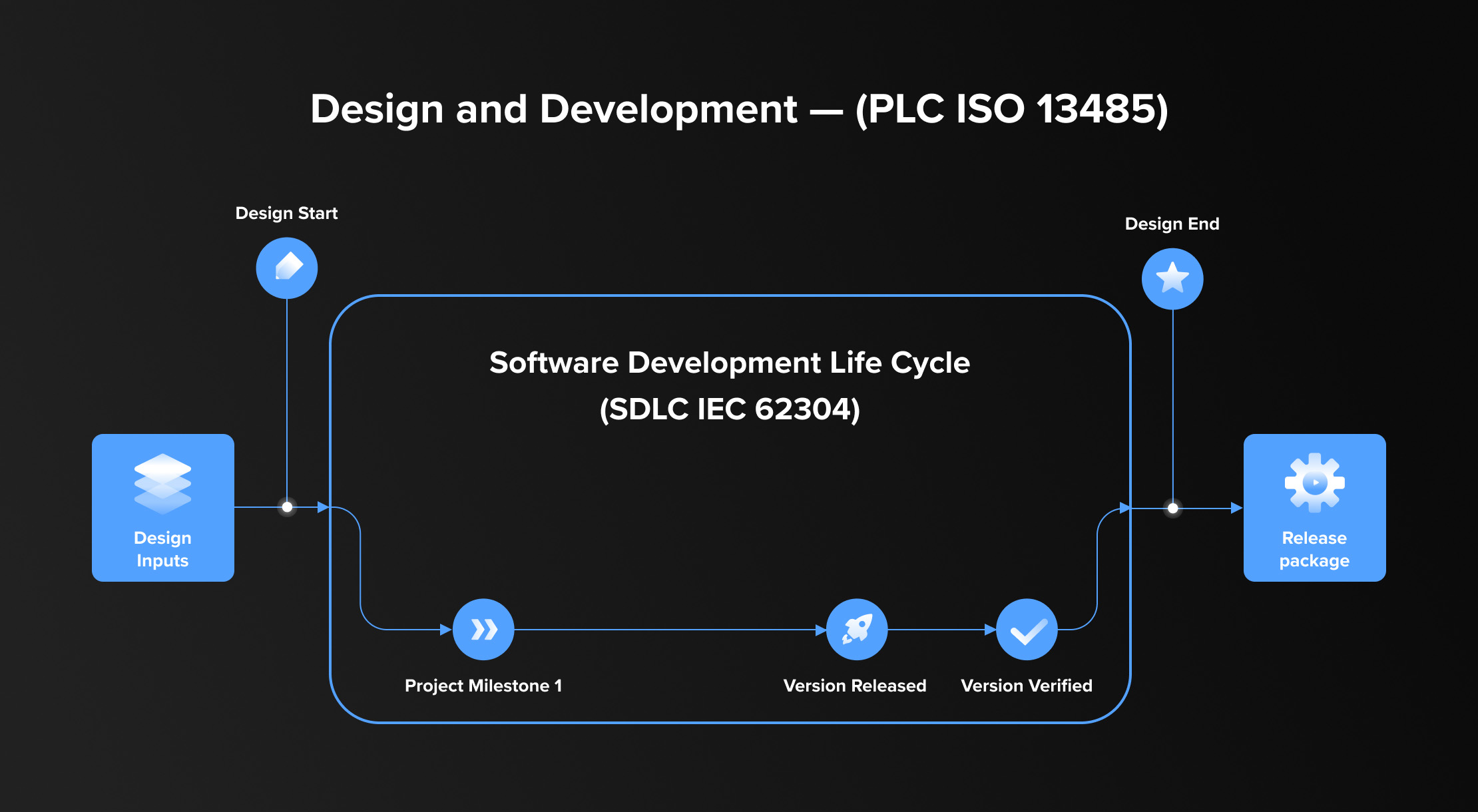The image size is (1478, 812).
Task: Click the Version Verified checkmark icon
Action: tap(1027, 630)
